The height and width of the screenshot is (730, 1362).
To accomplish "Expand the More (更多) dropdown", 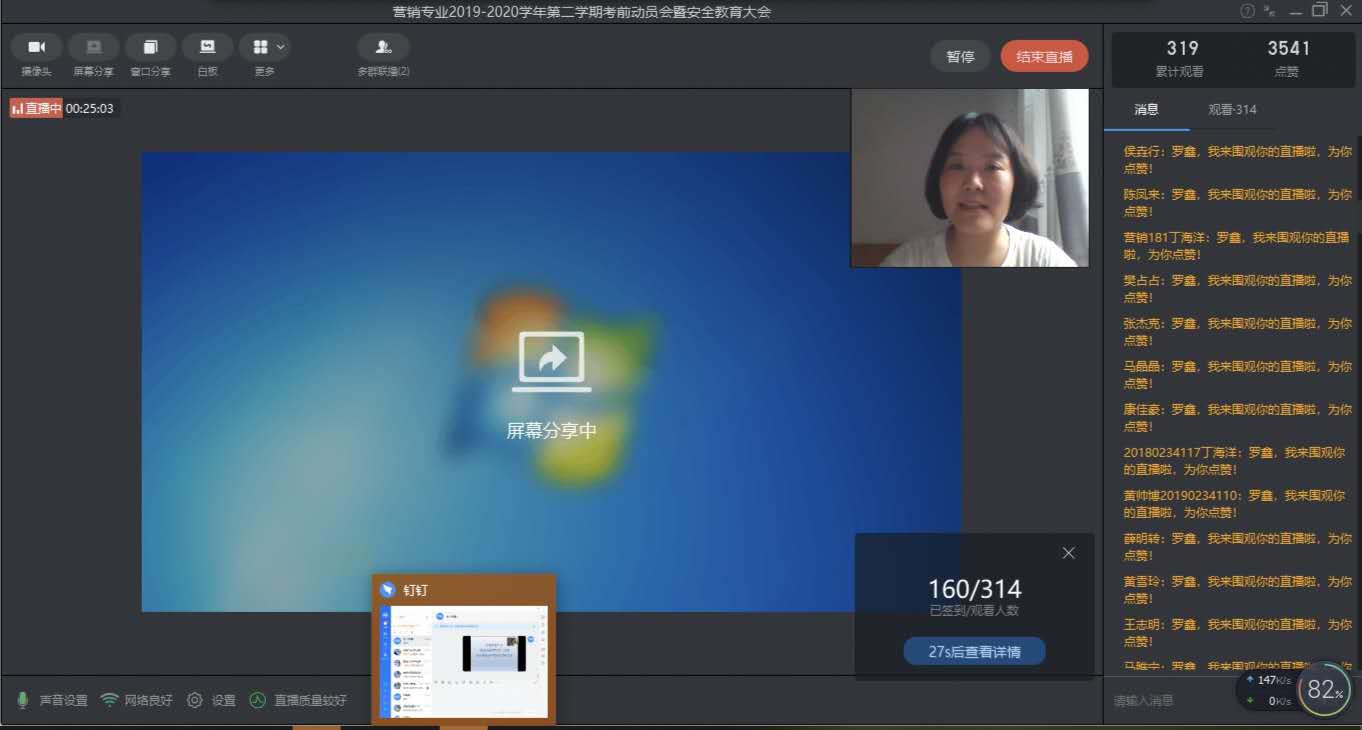I will [x=265, y=48].
